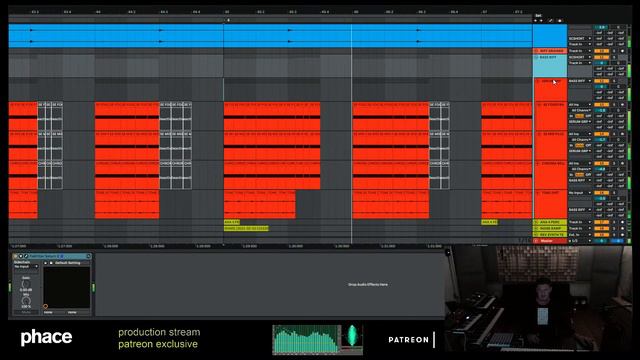Click the wrench icon on the plug-in device title bar
640x360 pixels.
[26, 256]
